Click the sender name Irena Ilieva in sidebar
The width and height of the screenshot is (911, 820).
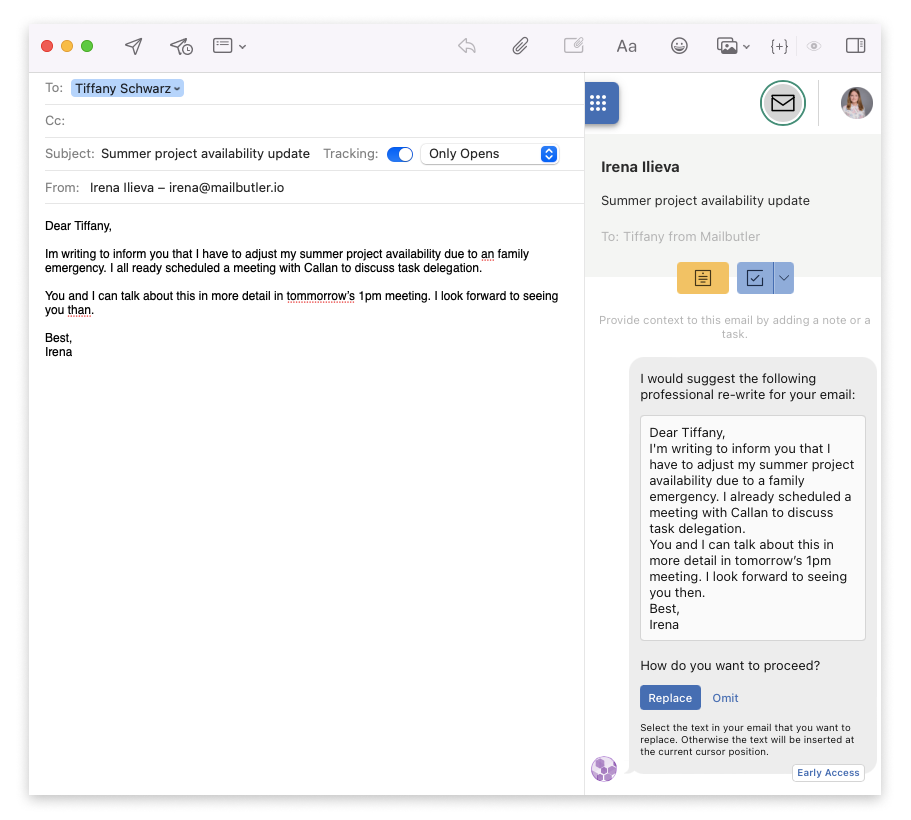click(x=640, y=167)
